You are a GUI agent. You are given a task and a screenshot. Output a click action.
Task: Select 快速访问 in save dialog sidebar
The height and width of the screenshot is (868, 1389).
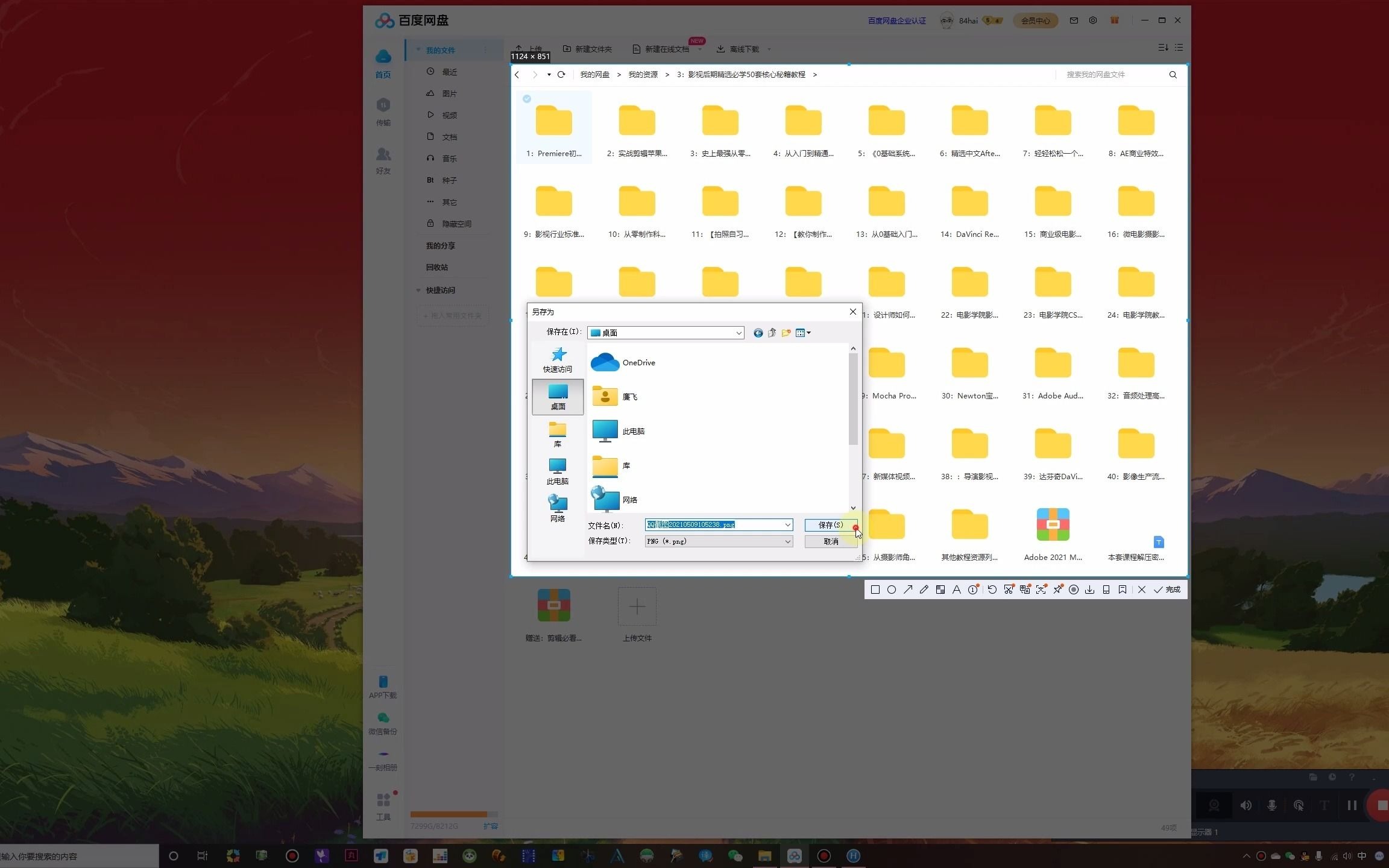[558, 360]
